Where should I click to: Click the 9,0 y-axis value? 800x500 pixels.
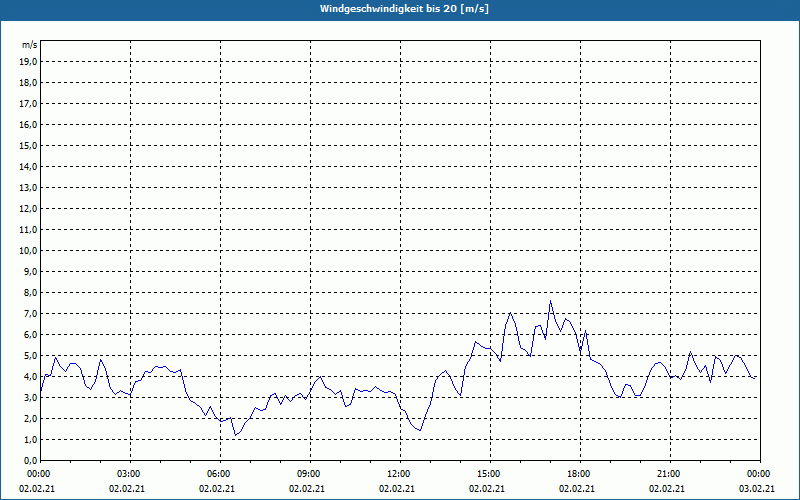30,271
